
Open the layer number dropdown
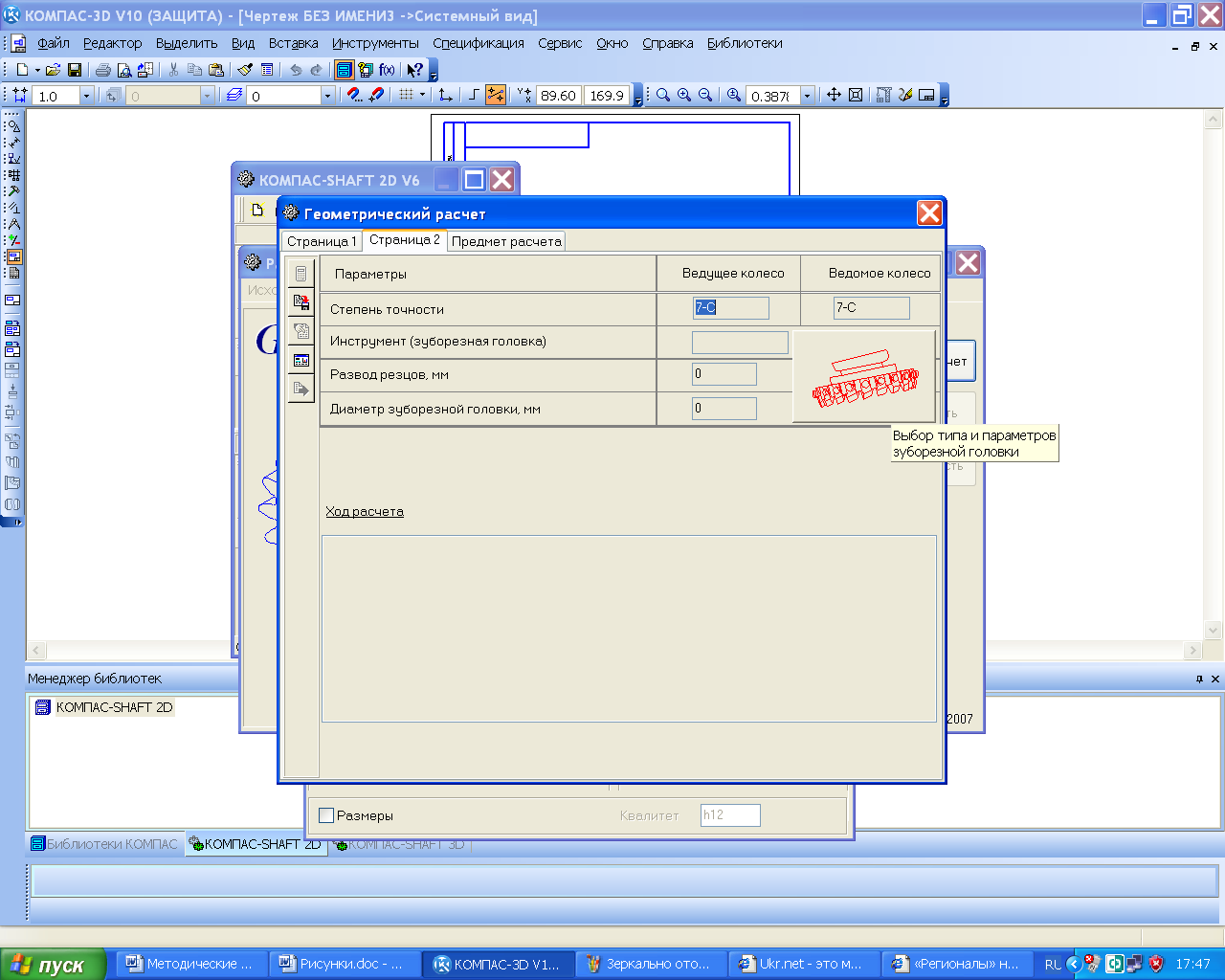point(327,96)
